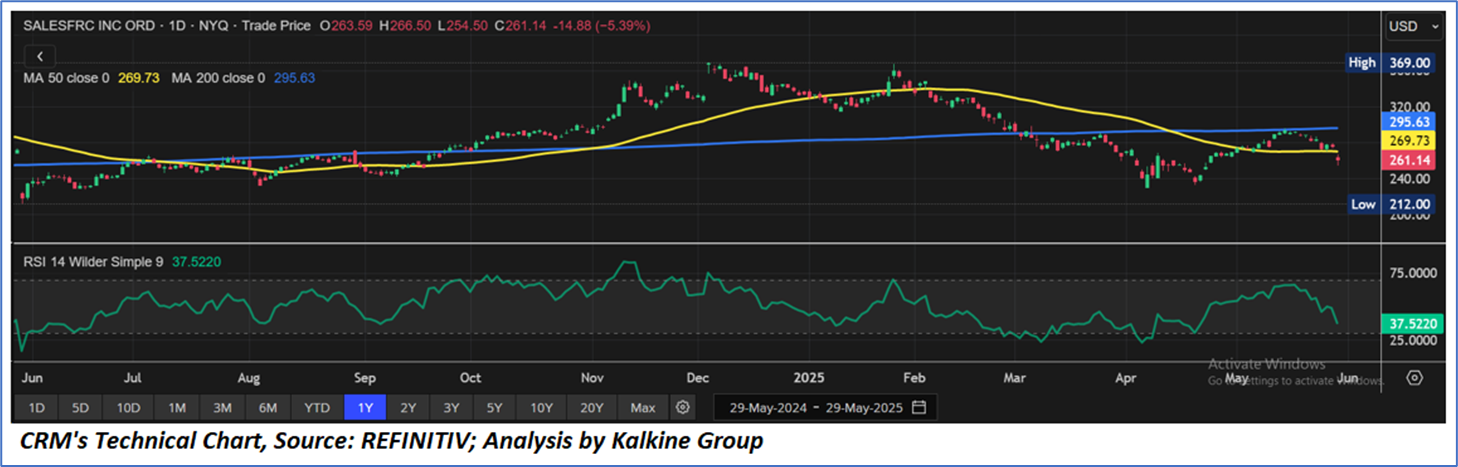
Task: Choose the 20Y time range
Action: pyautogui.click(x=592, y=407)
